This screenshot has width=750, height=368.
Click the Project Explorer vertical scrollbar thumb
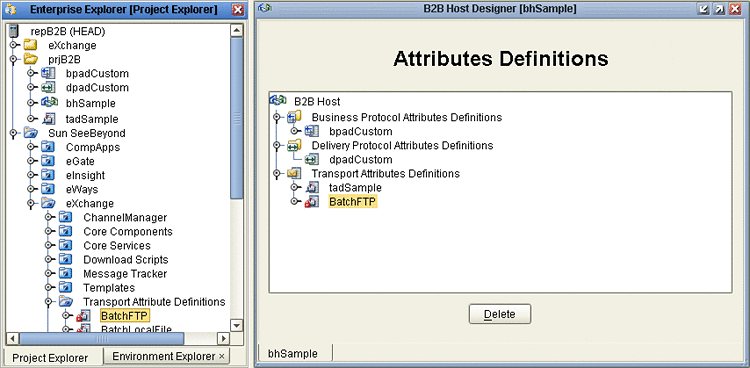(x=236, y=117)
